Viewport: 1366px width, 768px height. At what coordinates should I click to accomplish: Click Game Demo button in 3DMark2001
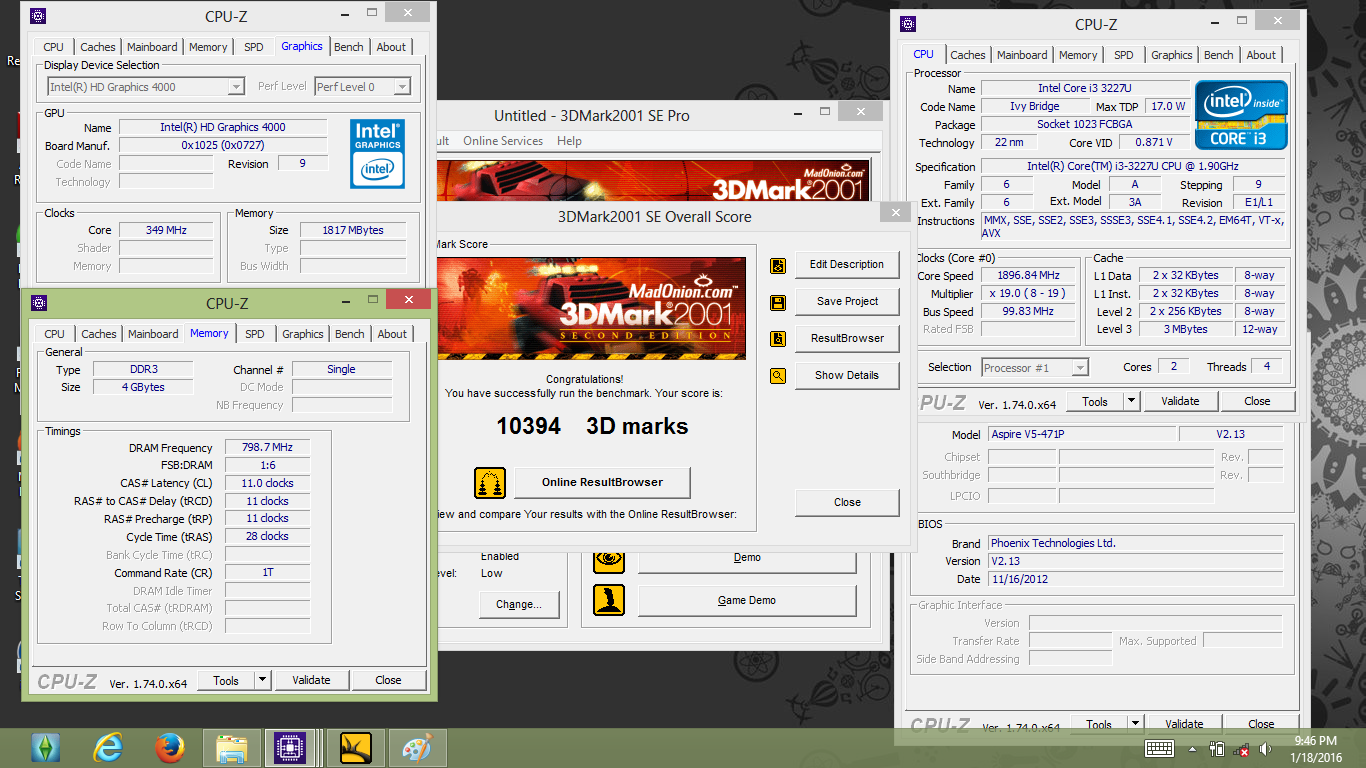(747, 601)
